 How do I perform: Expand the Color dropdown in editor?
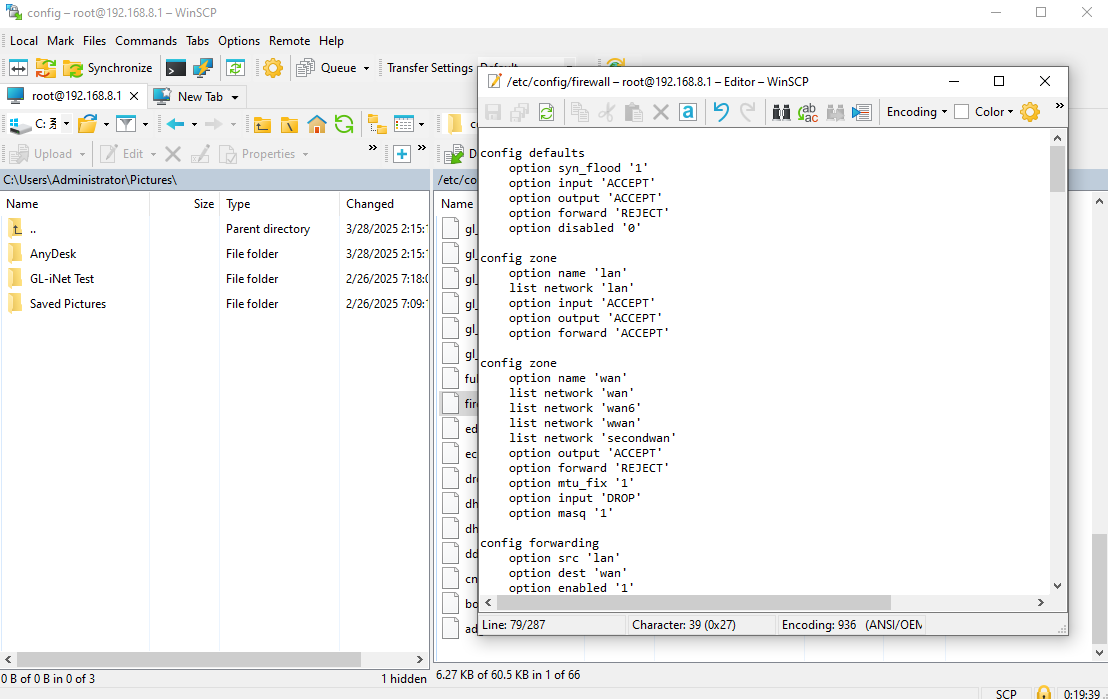coord(994,112)
